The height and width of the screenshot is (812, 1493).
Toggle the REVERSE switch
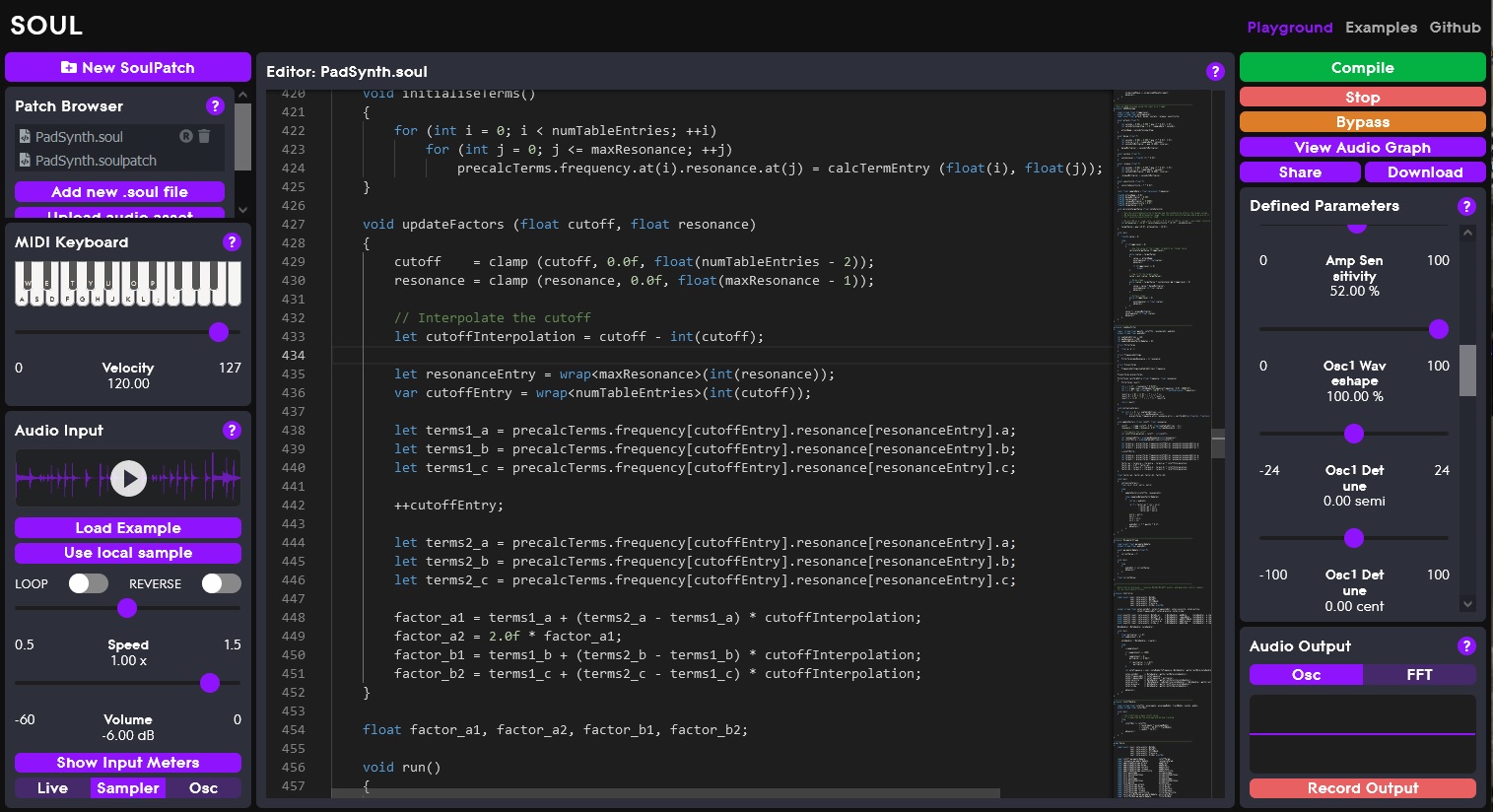(x=221, y=583)
